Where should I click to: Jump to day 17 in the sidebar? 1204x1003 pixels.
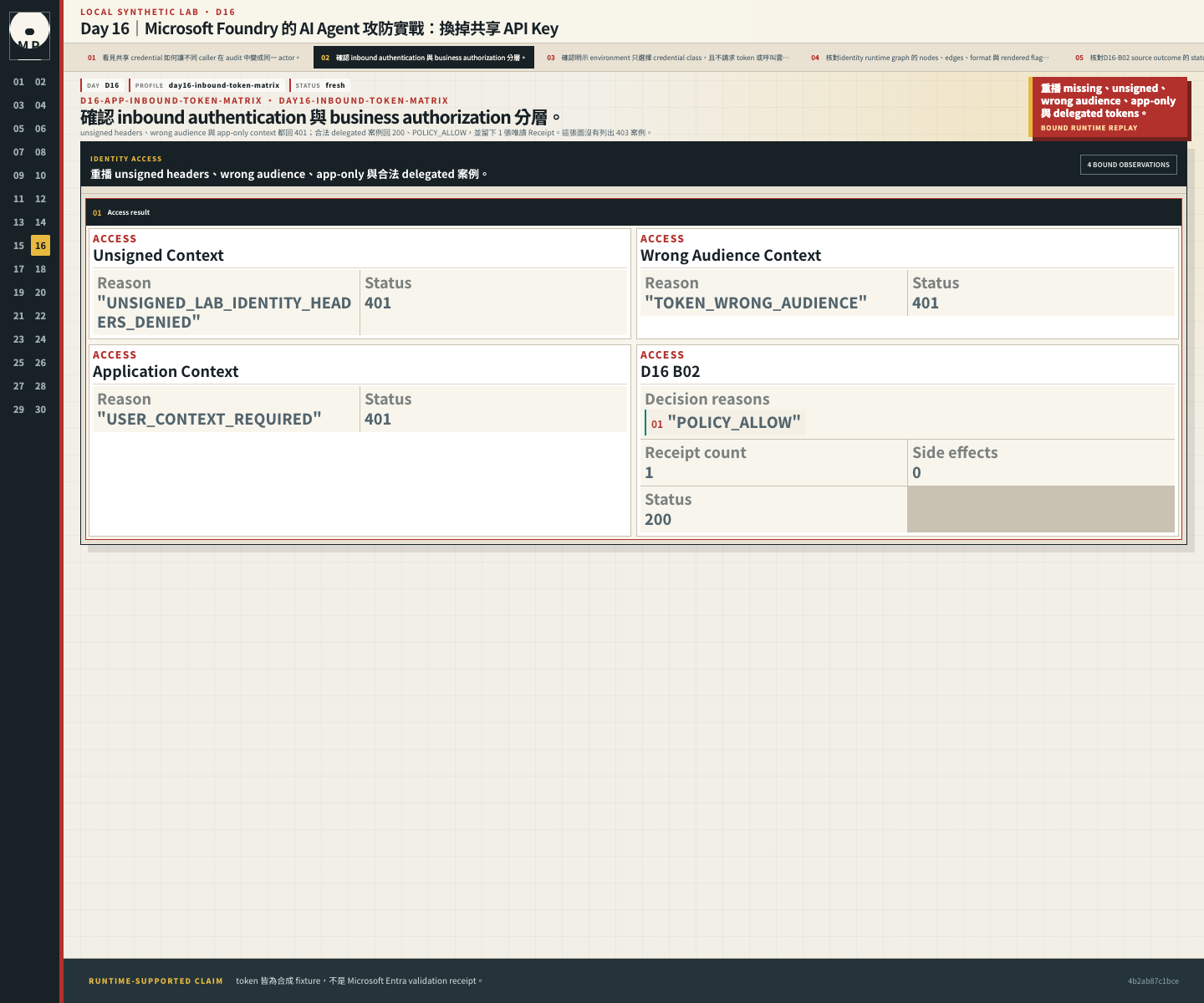[18, 269]
